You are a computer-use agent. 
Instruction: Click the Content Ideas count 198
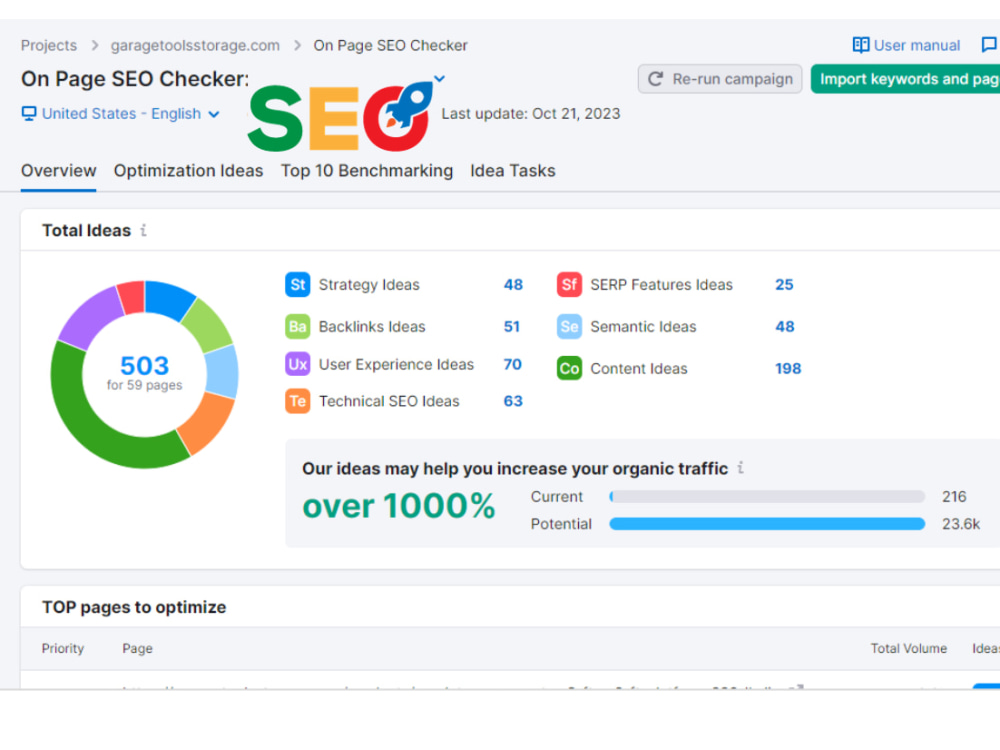(788, 369)
